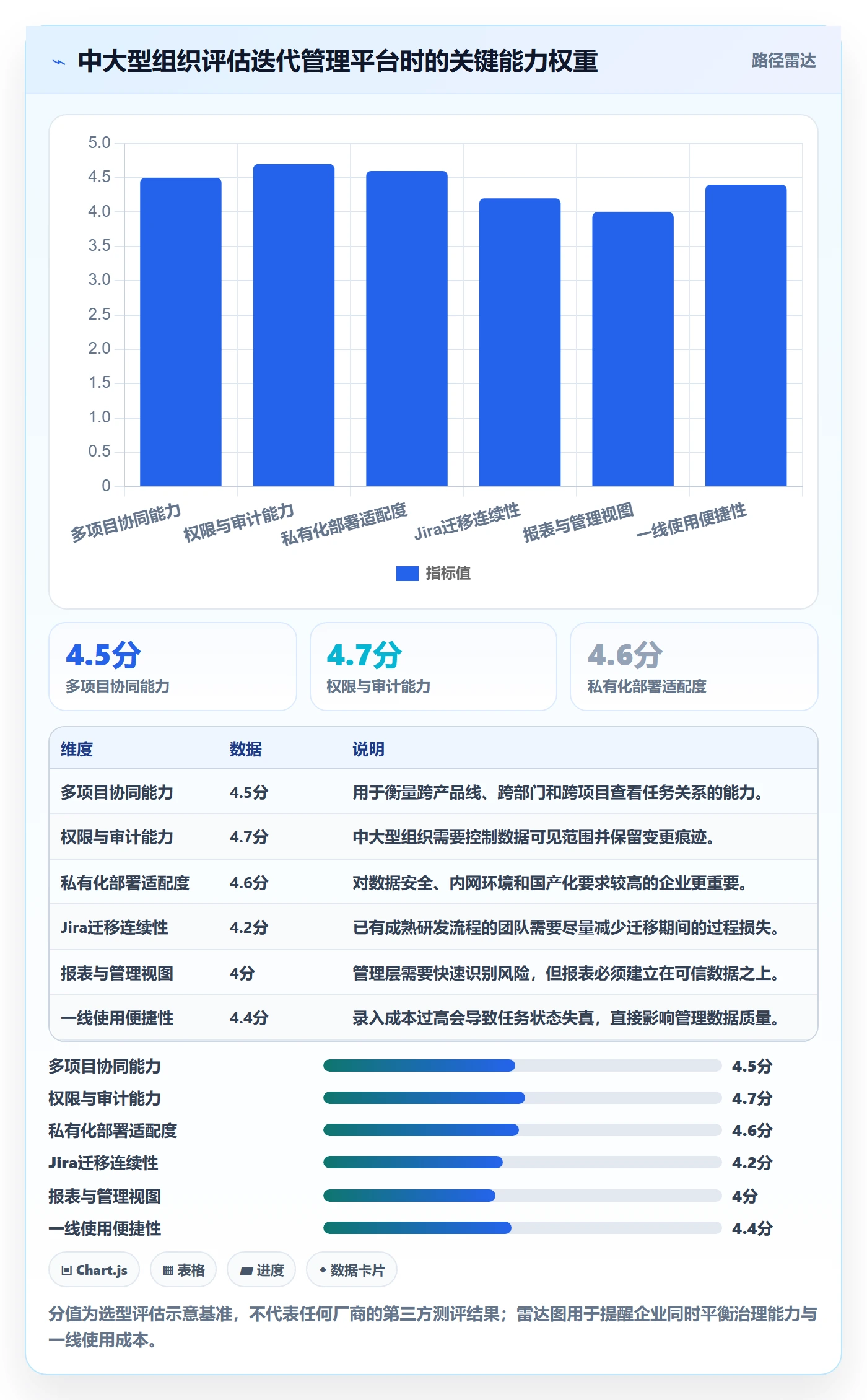Screen dimensions: 867x1400
Task: Click description starting 中大型组织需要控制
Action: (534, 837)
